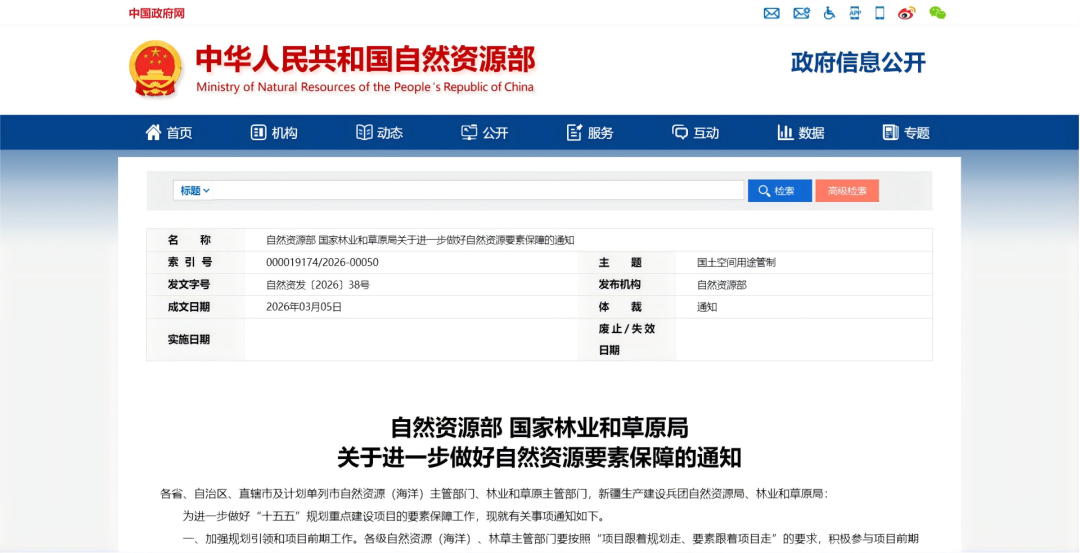Screen dimensions: 1080x553
Task: Open the mobile version phone icon
Action: tap(880, 13)
